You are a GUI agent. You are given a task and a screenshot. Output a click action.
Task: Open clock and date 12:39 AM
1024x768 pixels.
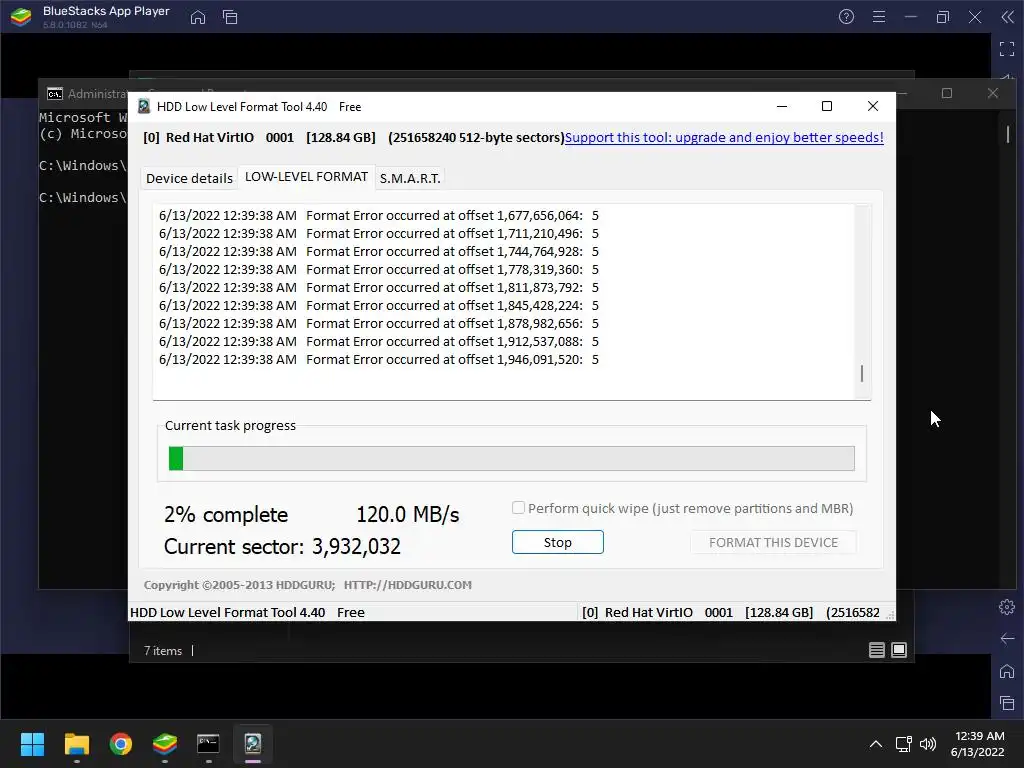pyautogui.click(x=978, y=744)
